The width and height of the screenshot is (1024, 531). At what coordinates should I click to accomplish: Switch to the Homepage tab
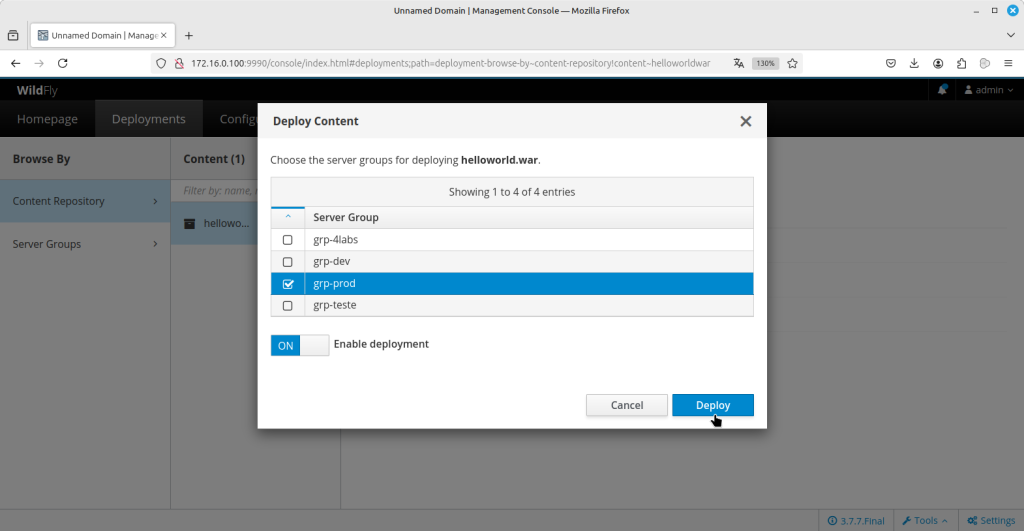47,119
